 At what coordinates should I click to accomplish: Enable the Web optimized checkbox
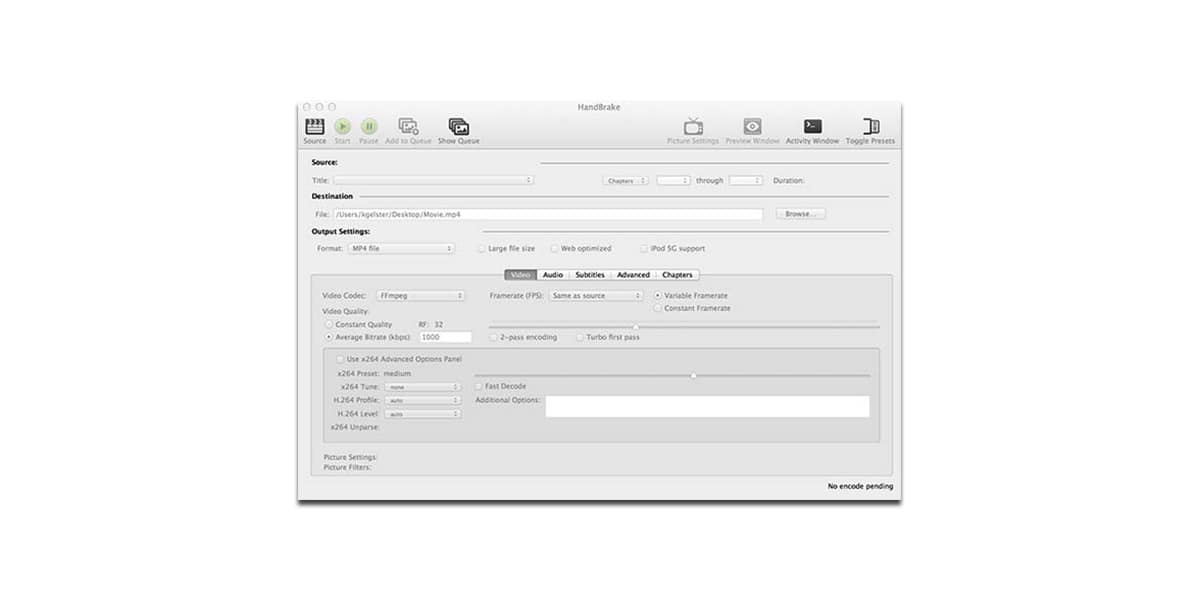[555, 248]
